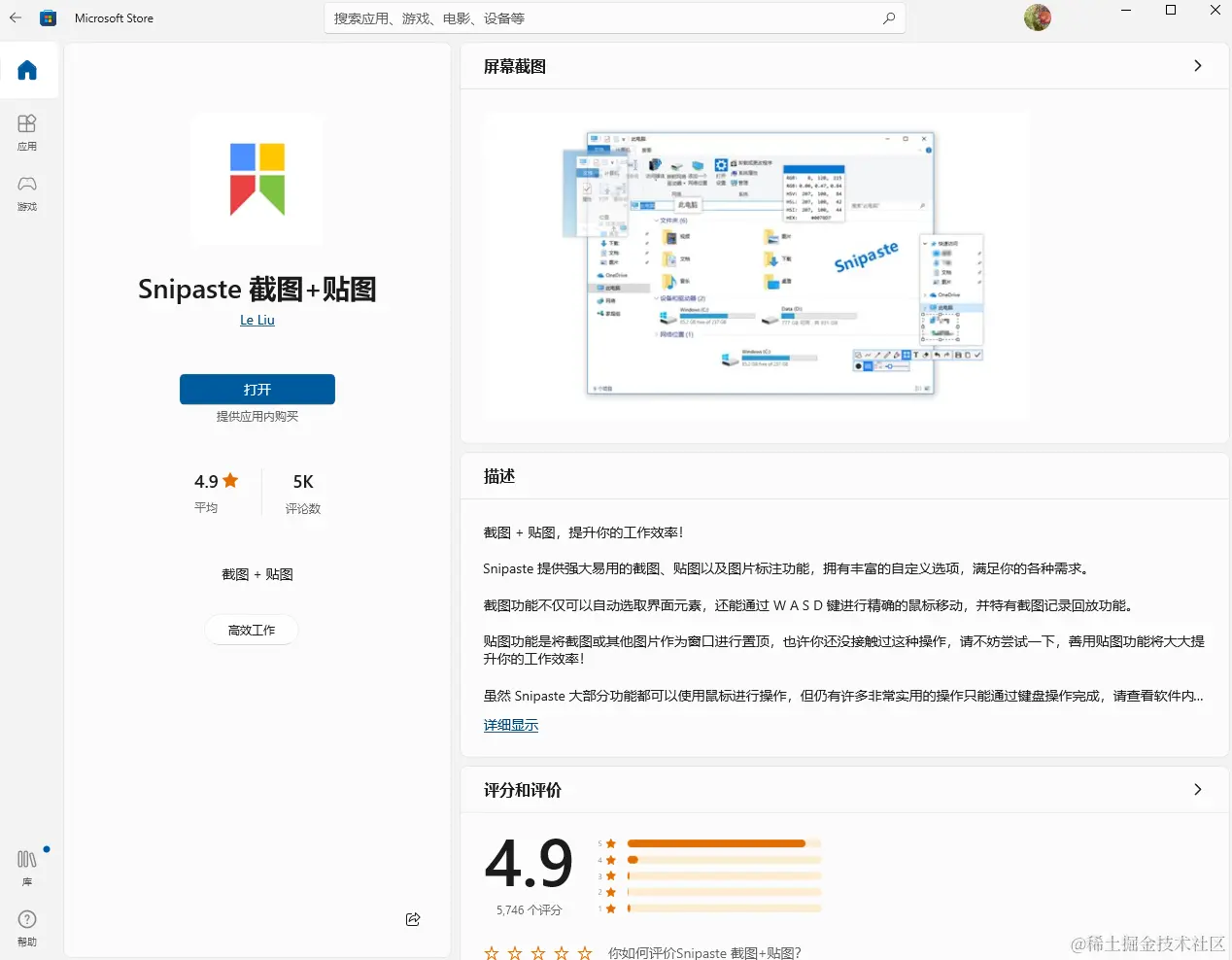Click the share icon
The height and width of the screenshot is (960, 1232).
(413, 919)
